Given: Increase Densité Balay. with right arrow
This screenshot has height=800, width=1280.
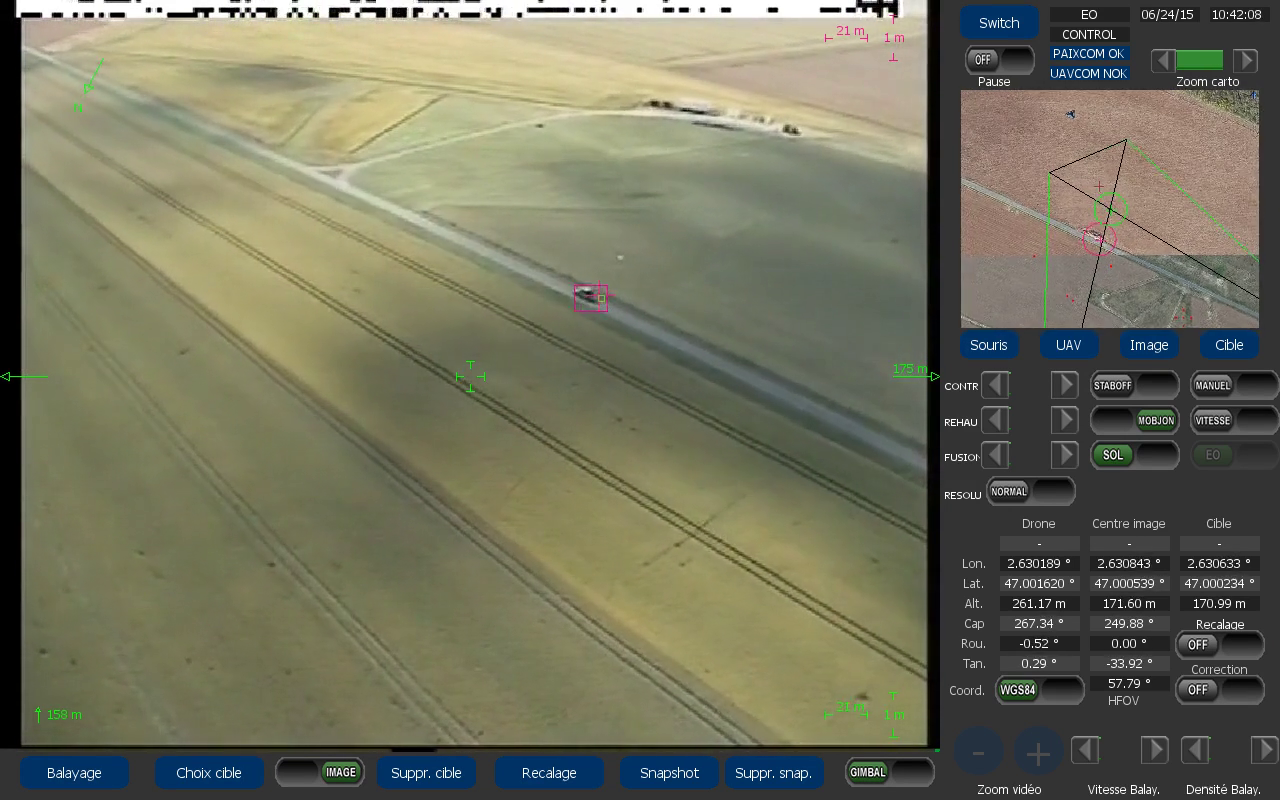Looking at the screenshot, I should tap(1264, 749).
